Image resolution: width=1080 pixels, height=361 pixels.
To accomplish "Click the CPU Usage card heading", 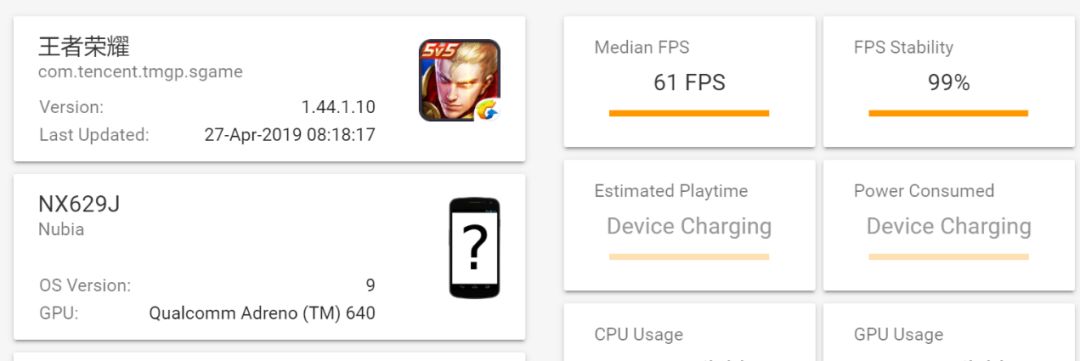I will (x=638, y=334).
